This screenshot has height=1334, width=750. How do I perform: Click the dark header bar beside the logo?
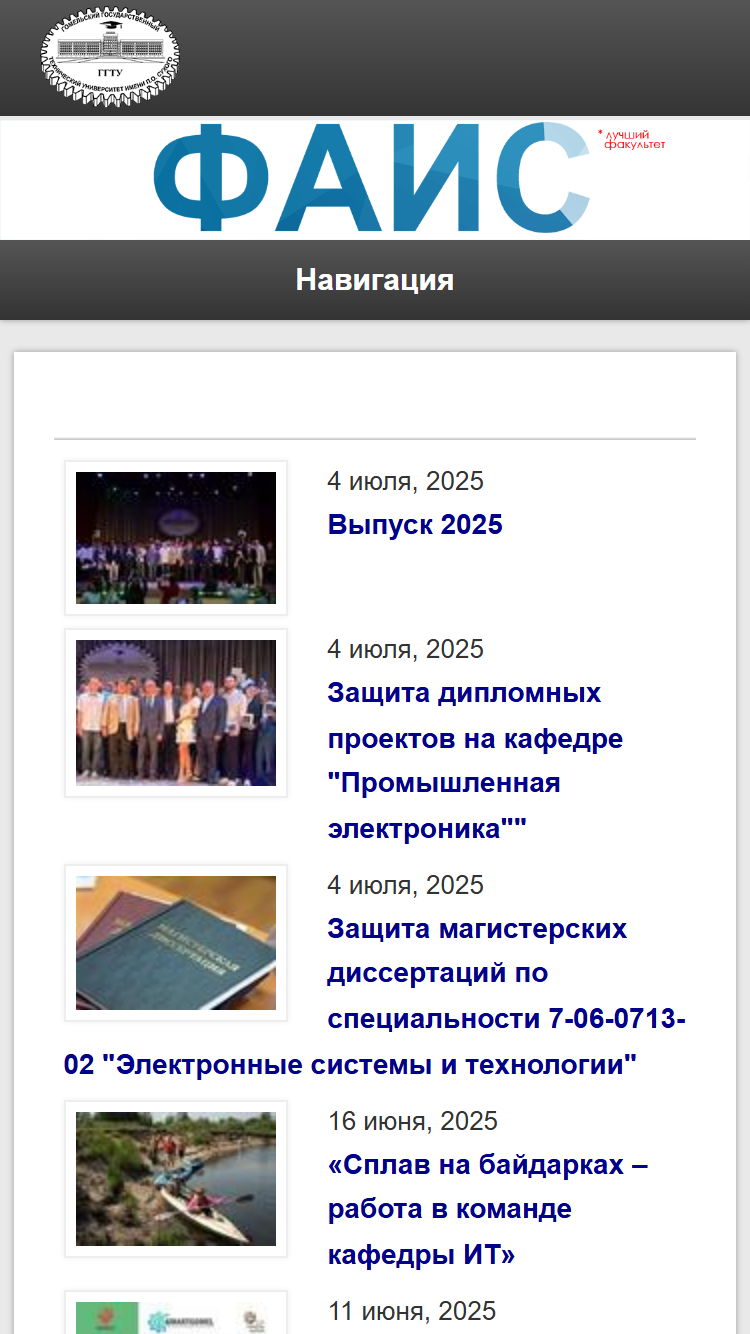[x=465, y=58]
